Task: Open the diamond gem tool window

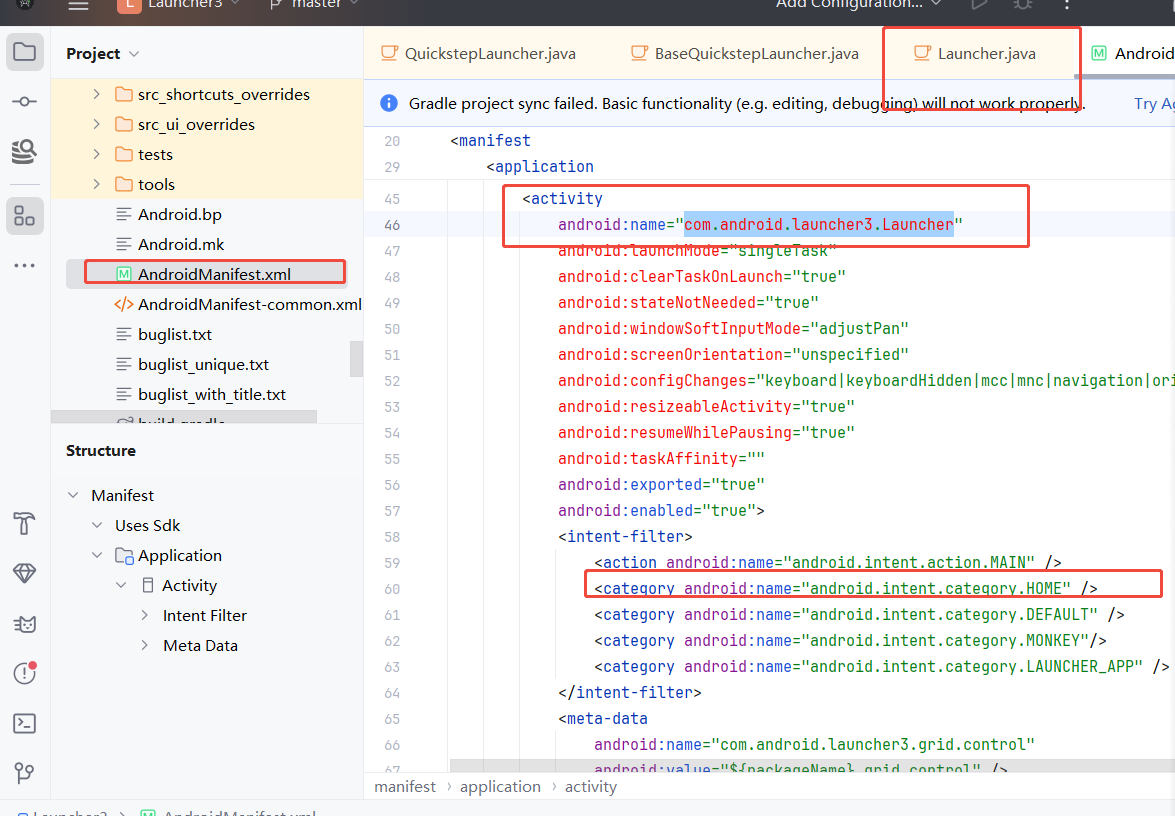Action: [x=25, y=573]
